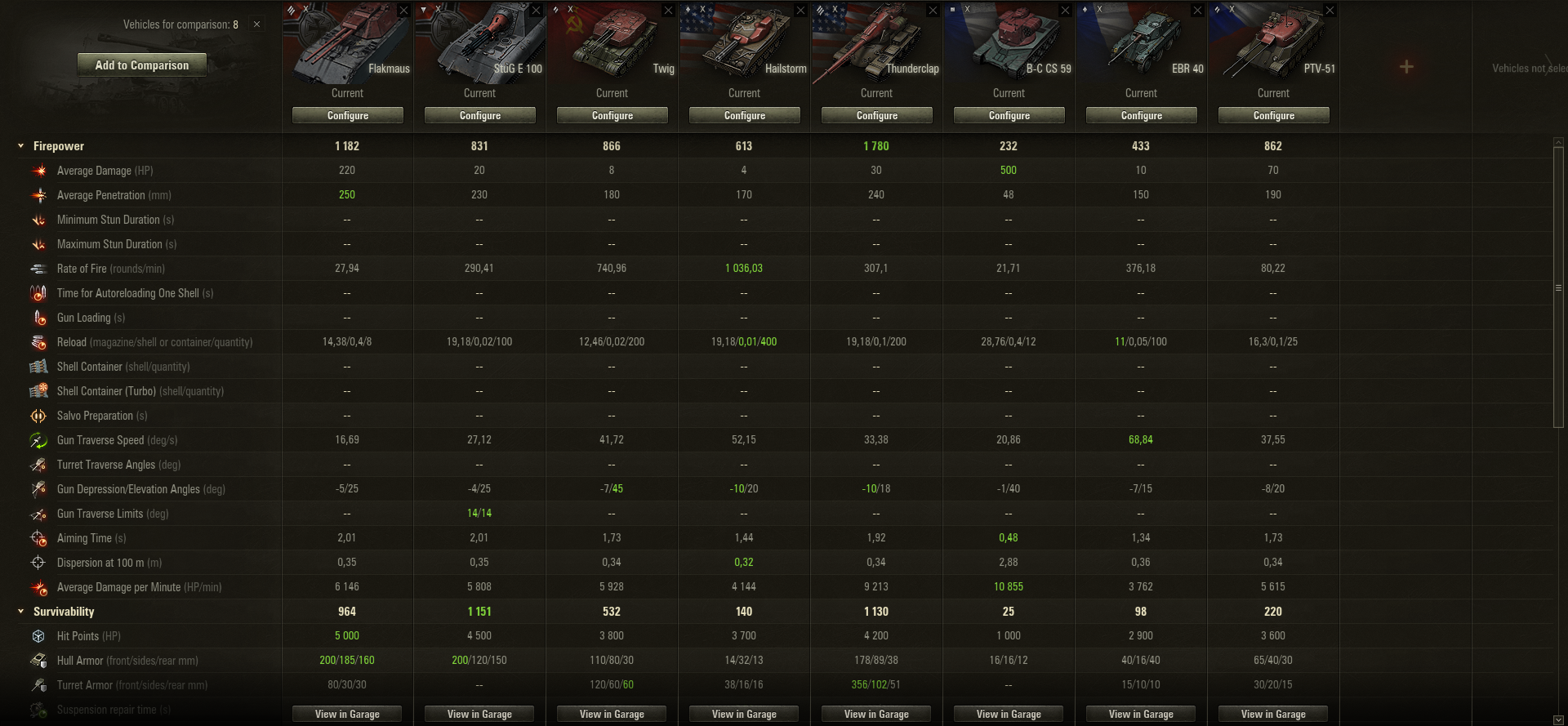Clear all vehicles next to comparison count

click(256, 24)
